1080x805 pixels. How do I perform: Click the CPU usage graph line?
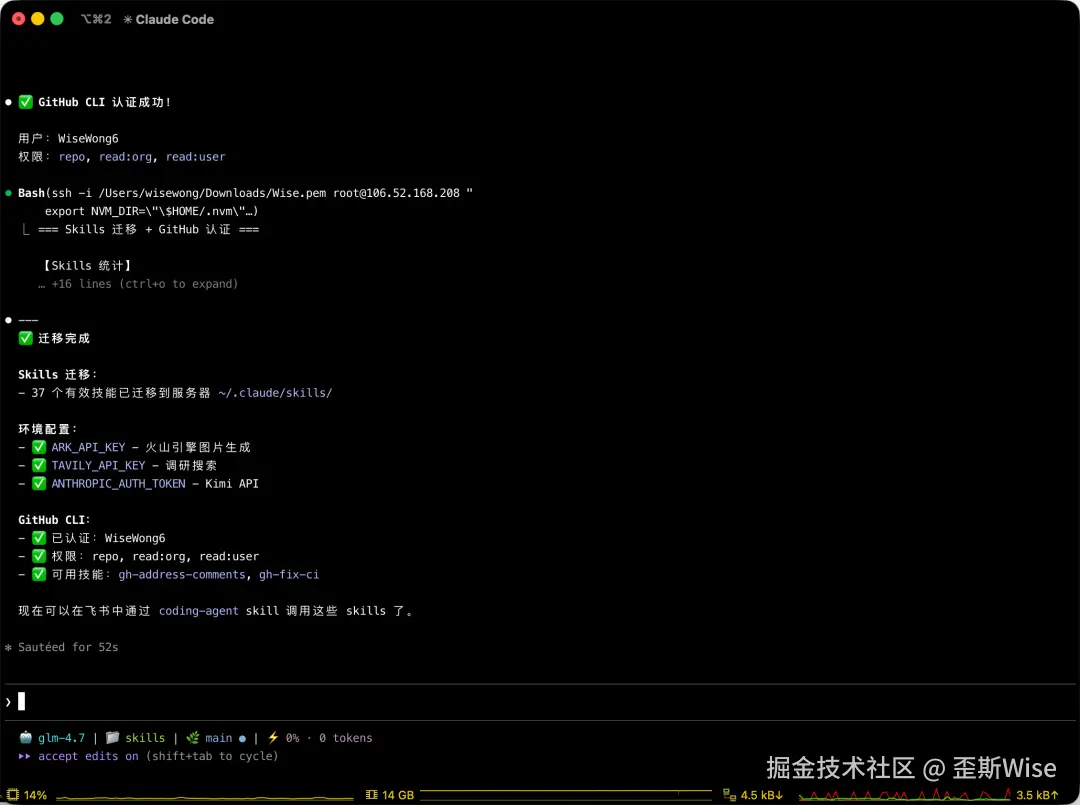pyautogui.click(x=205, y=797)
